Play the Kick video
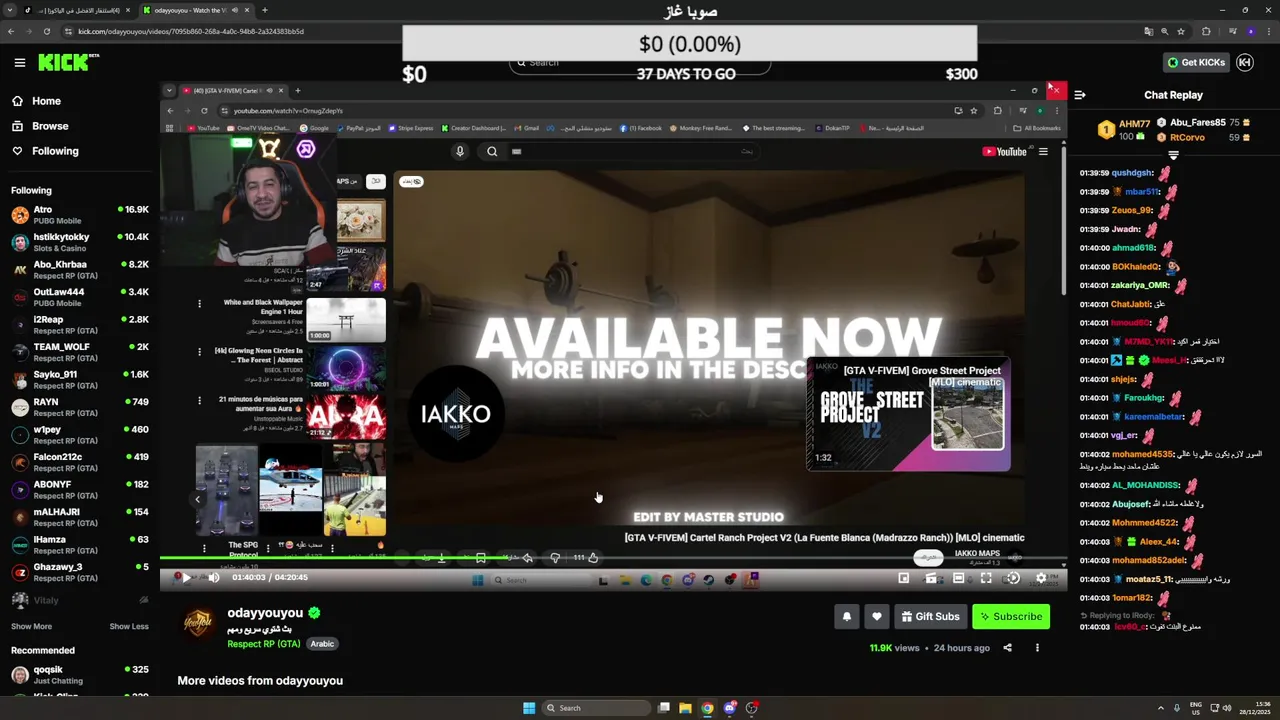 tap(185, 577)
